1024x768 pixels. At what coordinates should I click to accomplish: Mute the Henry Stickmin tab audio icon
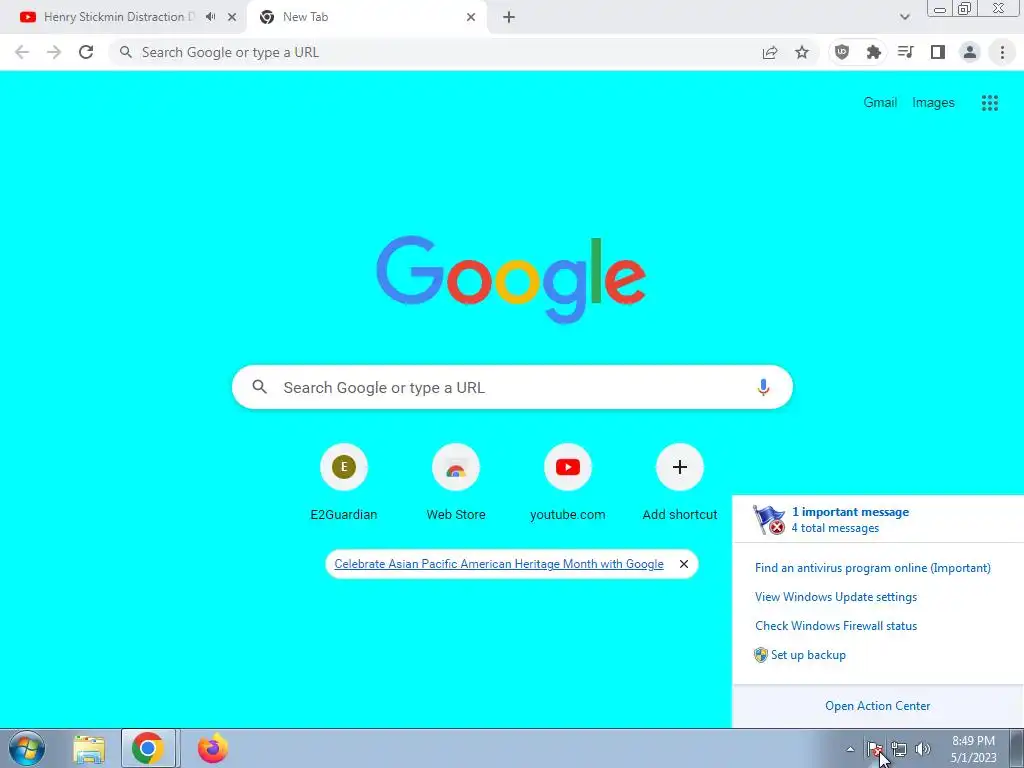[210, 16]
